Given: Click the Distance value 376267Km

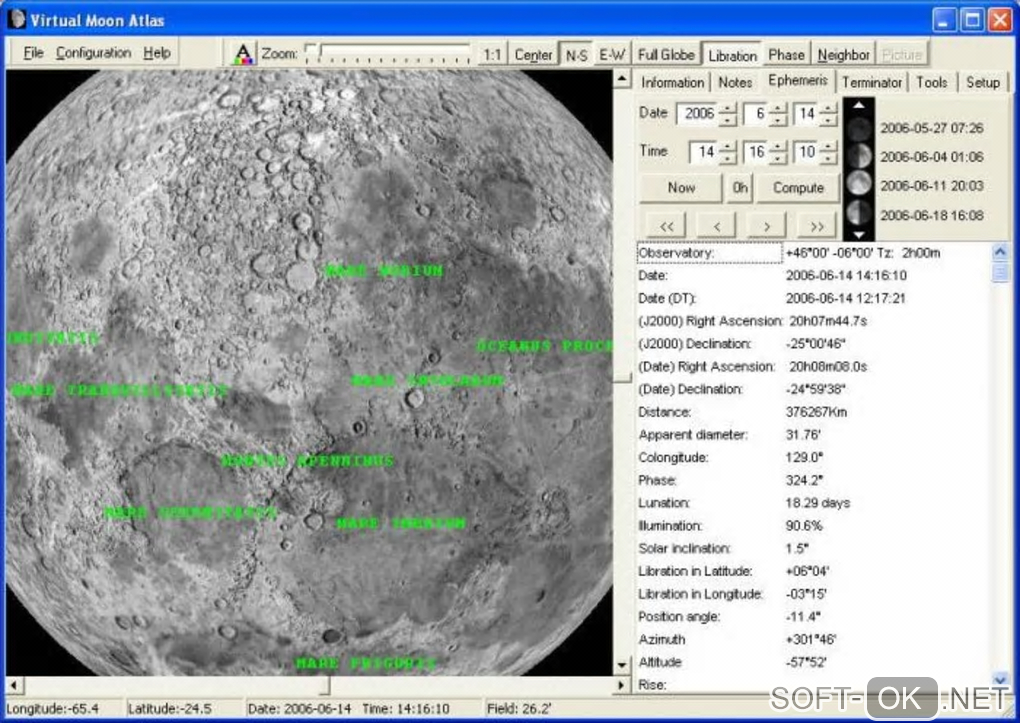Looking at the screenshot, I should pos(816,412).
